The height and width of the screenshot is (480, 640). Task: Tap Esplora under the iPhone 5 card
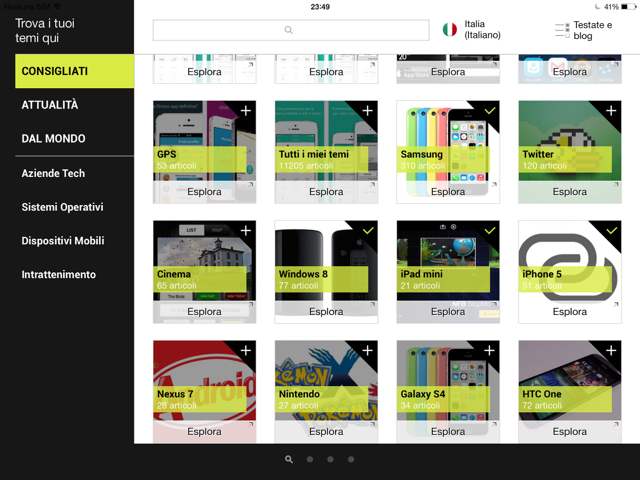[570, 312]
